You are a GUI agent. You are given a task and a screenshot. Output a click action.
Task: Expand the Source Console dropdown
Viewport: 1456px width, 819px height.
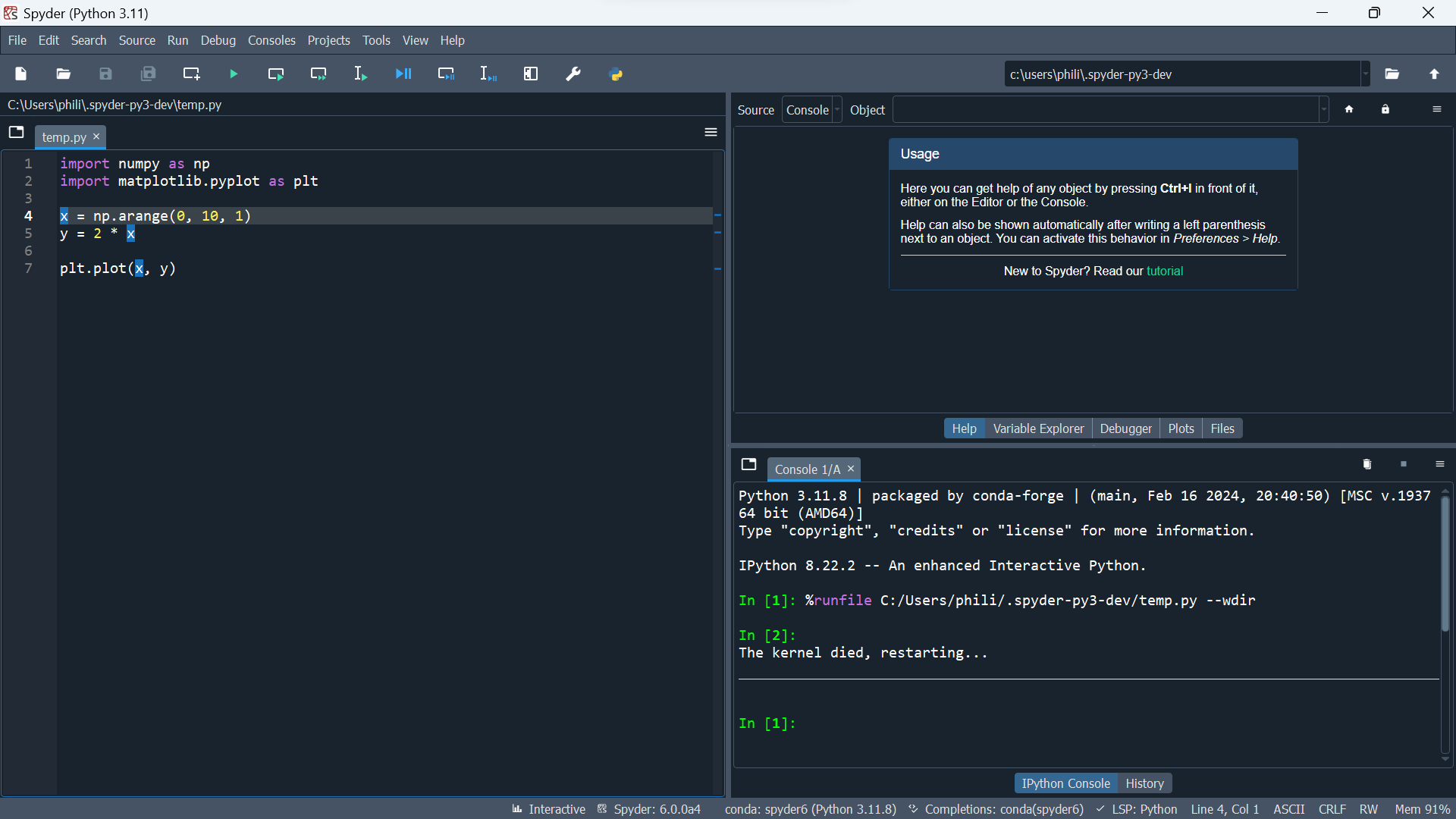point(812,110)
